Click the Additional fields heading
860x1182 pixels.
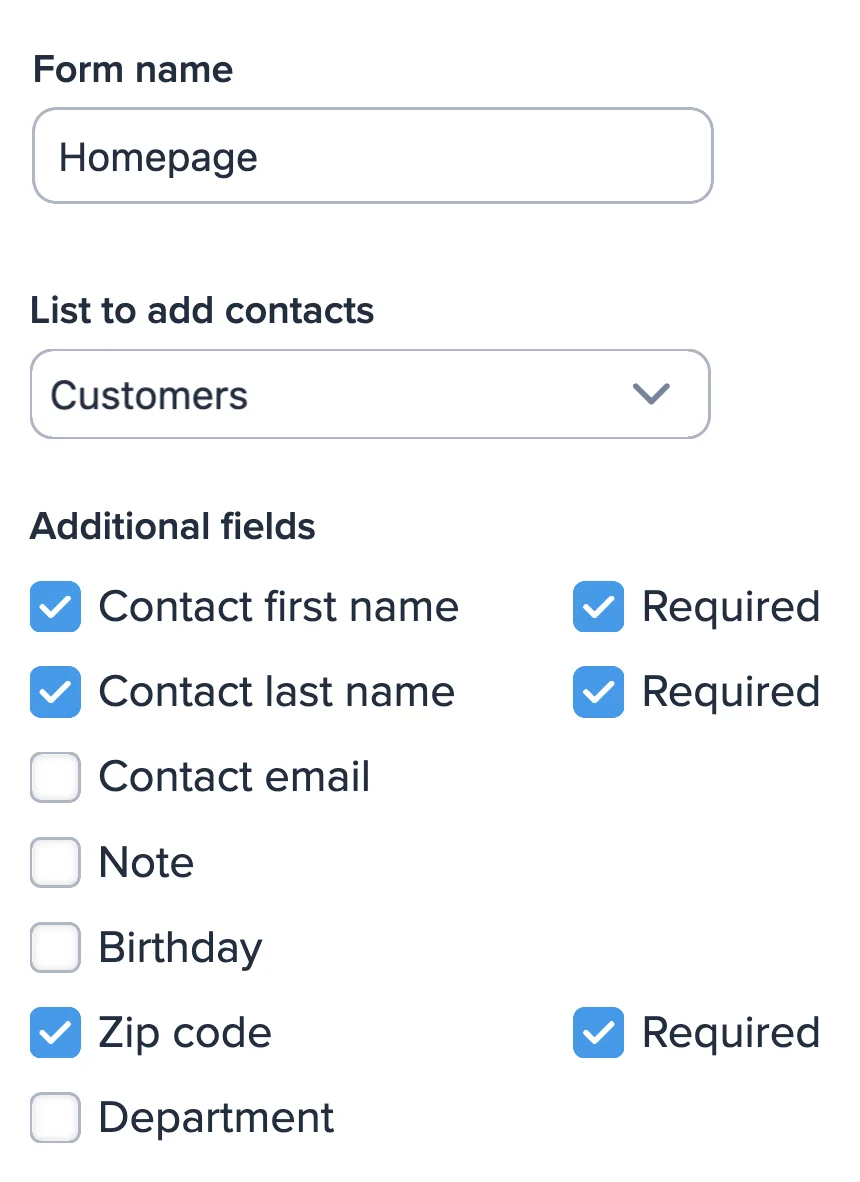[x=172, y=526]
